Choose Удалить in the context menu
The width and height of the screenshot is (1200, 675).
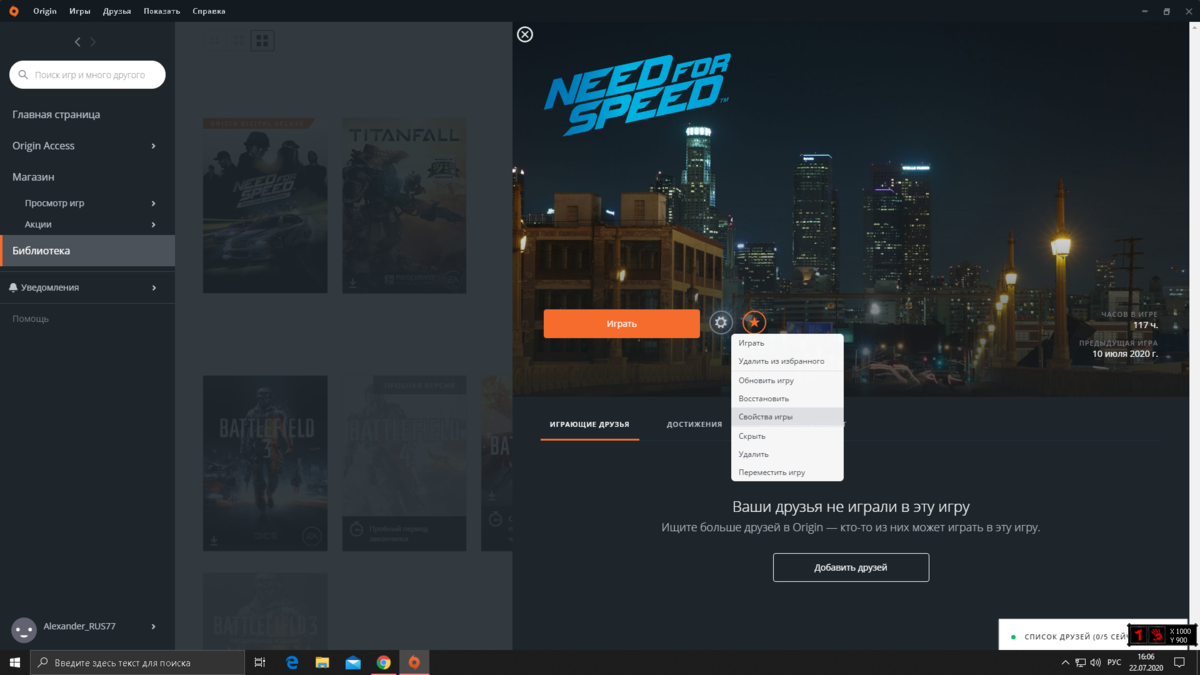(x=787, y=454)
